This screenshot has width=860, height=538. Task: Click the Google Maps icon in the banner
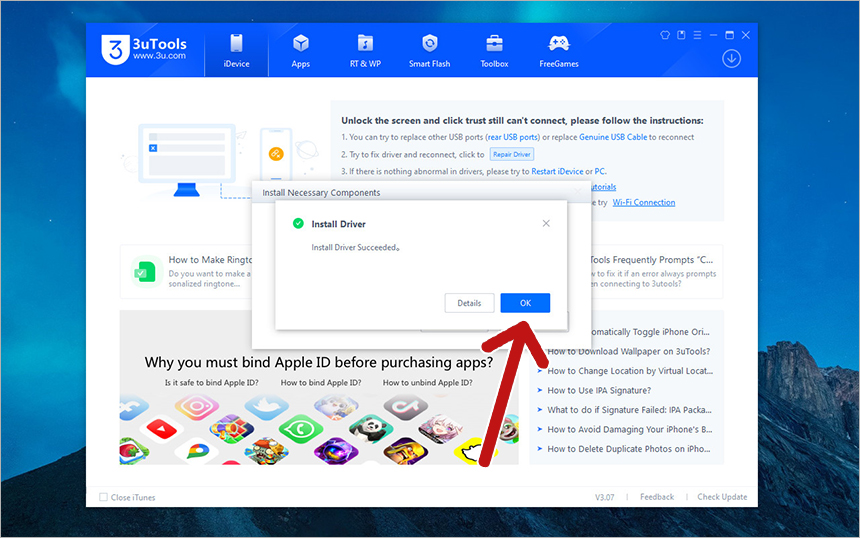click(197, 451)
